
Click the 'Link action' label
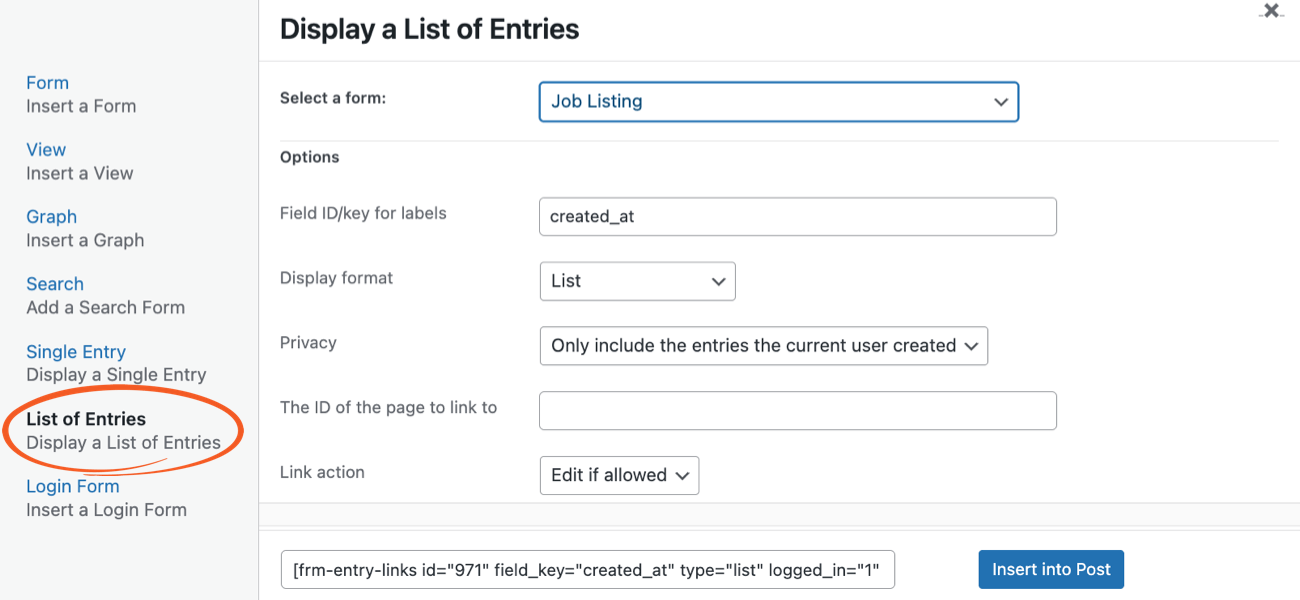point(322,472)
